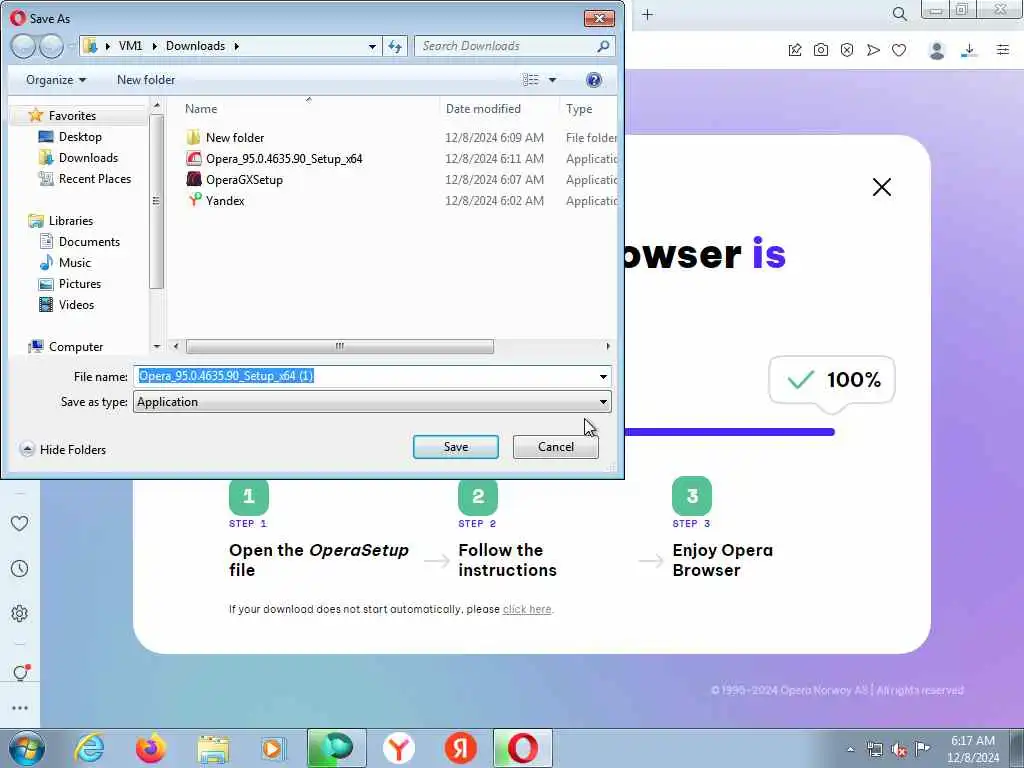Click horizontal scrollbar thumb in file list
The width and height of the screenshot is (1024, 768).
[x=340, y=346]
